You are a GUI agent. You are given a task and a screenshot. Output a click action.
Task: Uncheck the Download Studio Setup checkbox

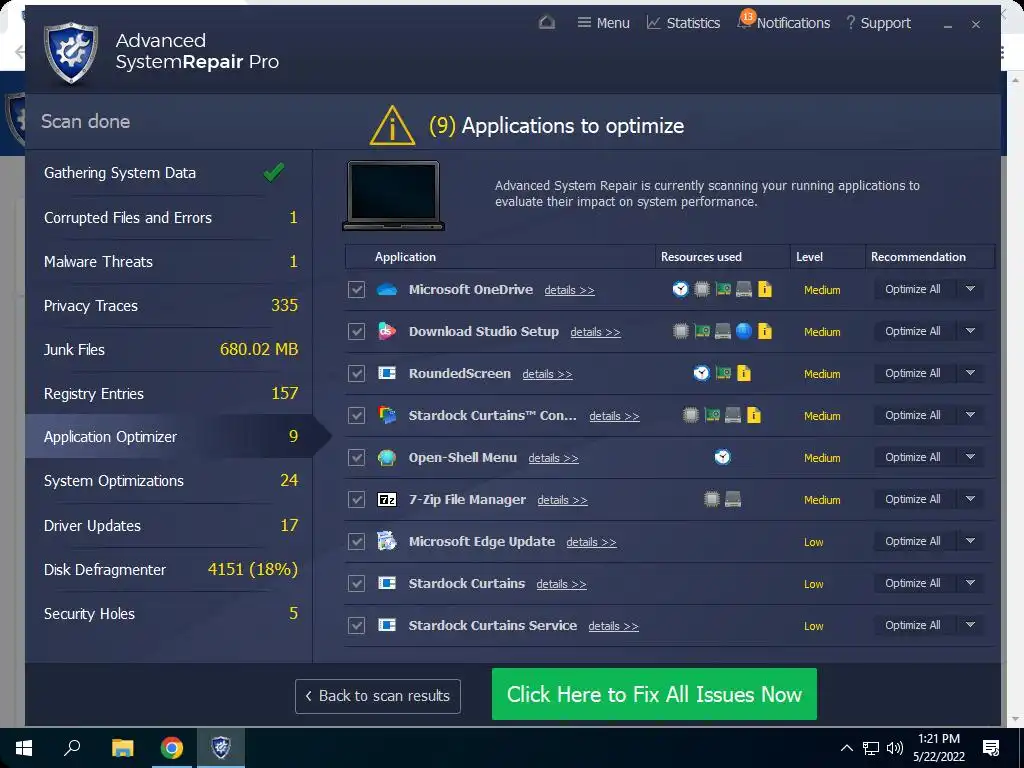(x=357, y=331)
